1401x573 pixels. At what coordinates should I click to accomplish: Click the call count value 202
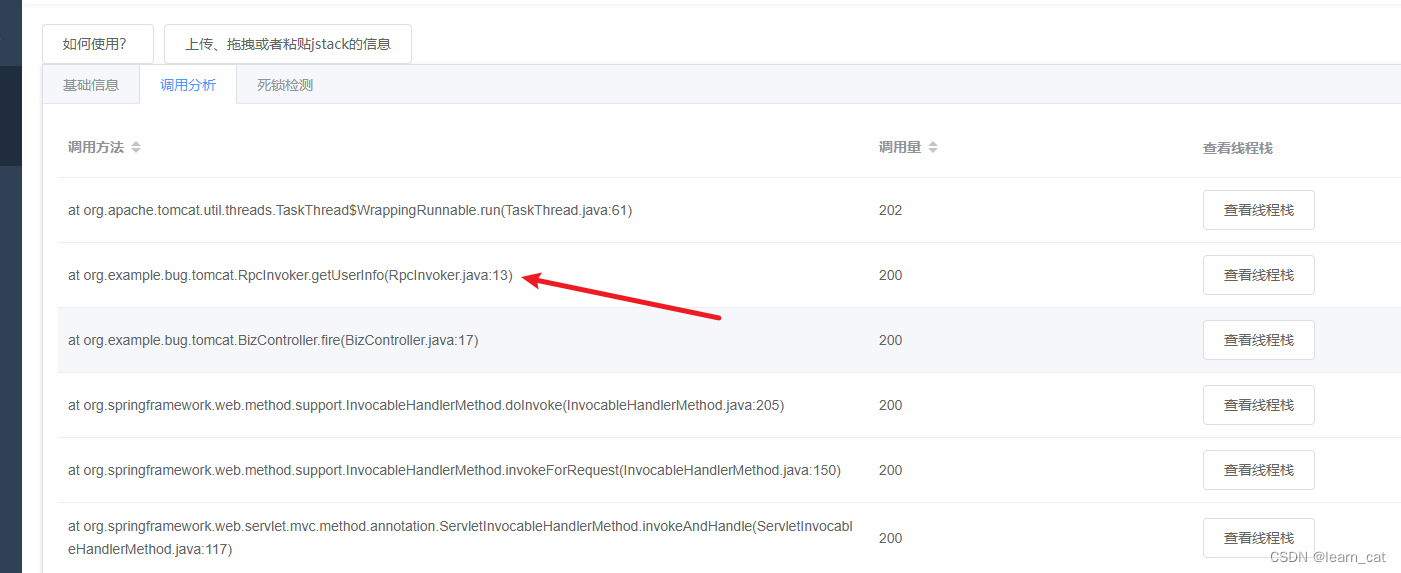(x=890, y=210)
